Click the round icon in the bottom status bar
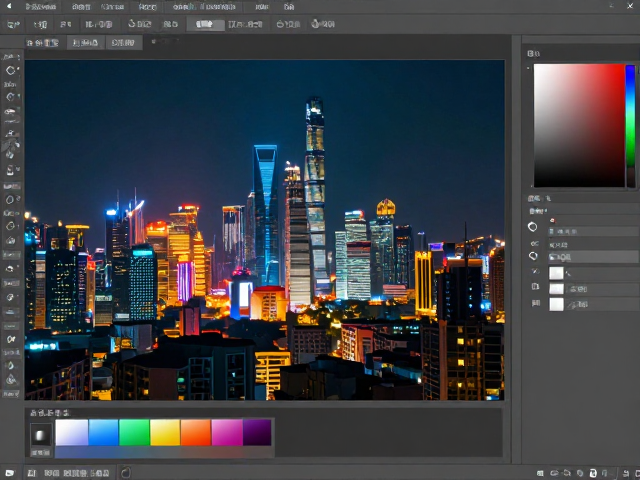640x480 pixels. [x=126, y=473]
